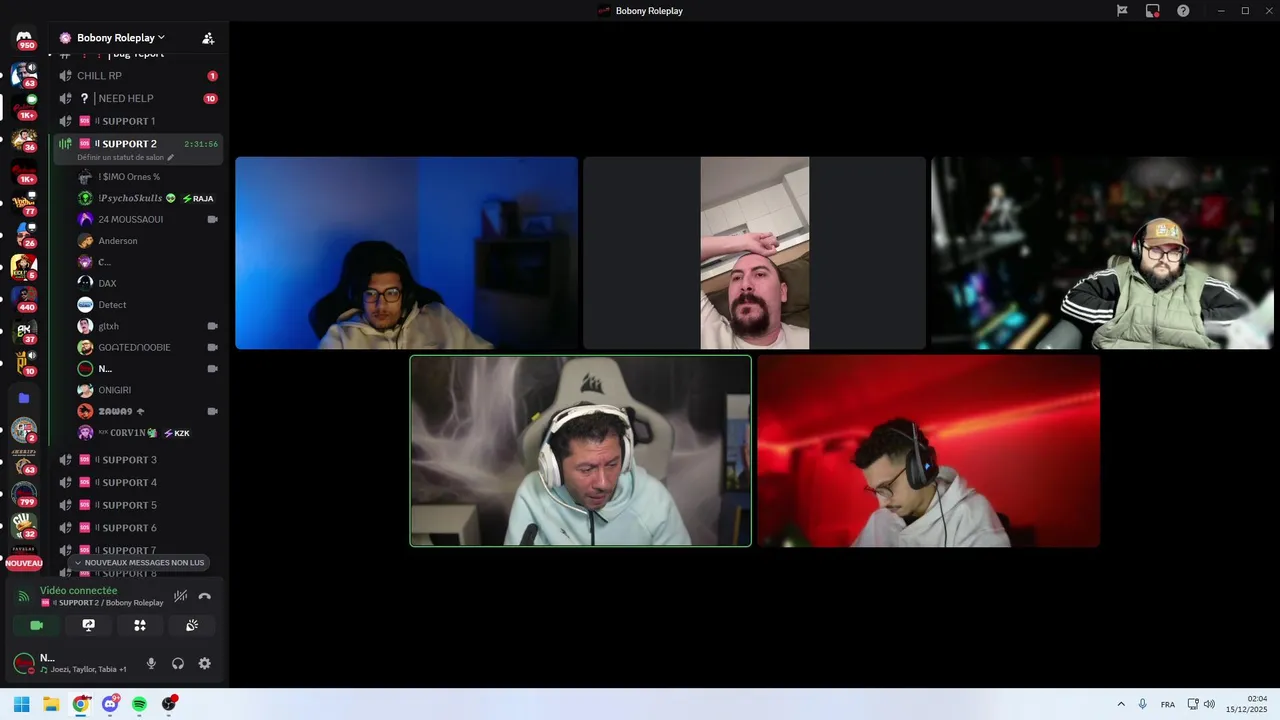Join the SUPPORT 3 voice channel
1280x720 pixels.
[138, 460]
